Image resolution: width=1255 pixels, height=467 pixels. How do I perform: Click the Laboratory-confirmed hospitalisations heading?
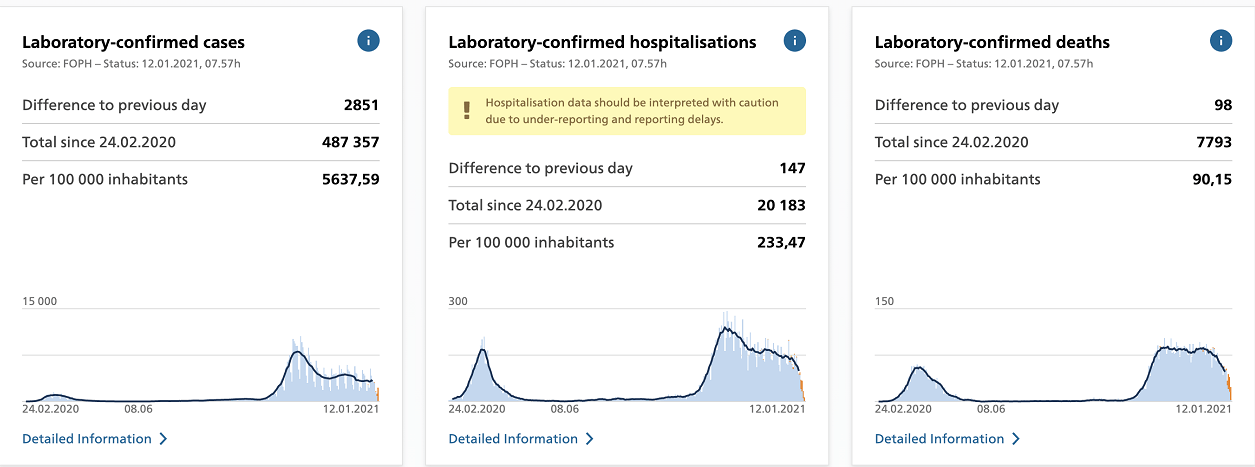(x=602, y=42)
